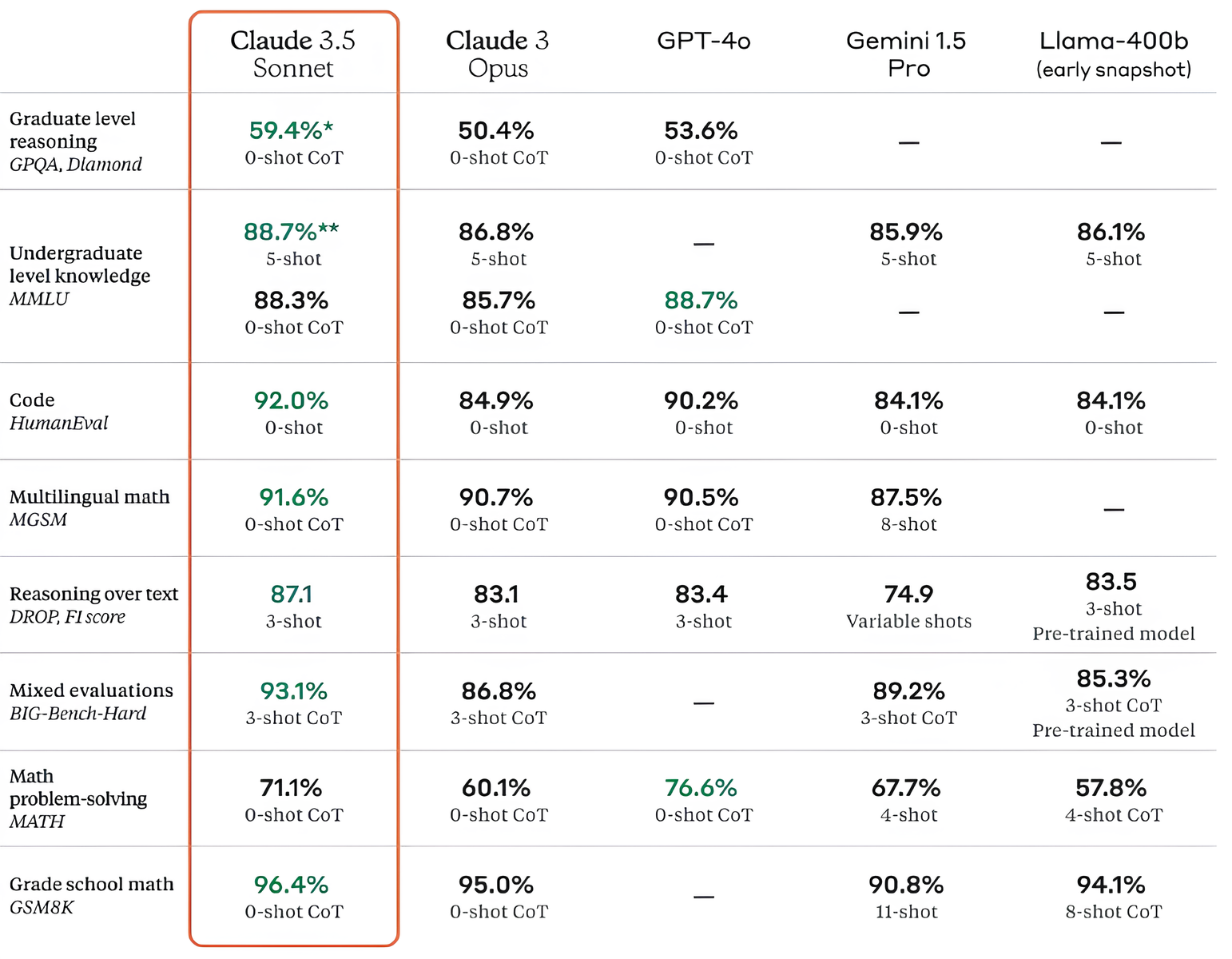Click the Mixed evaluations BIG-Bench-Hard label
Screen dimensions: 1232x959
(91, 702)
